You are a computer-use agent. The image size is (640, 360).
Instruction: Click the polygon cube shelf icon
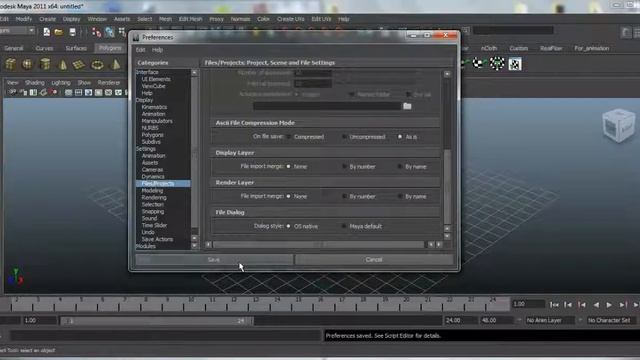point(11,64)
